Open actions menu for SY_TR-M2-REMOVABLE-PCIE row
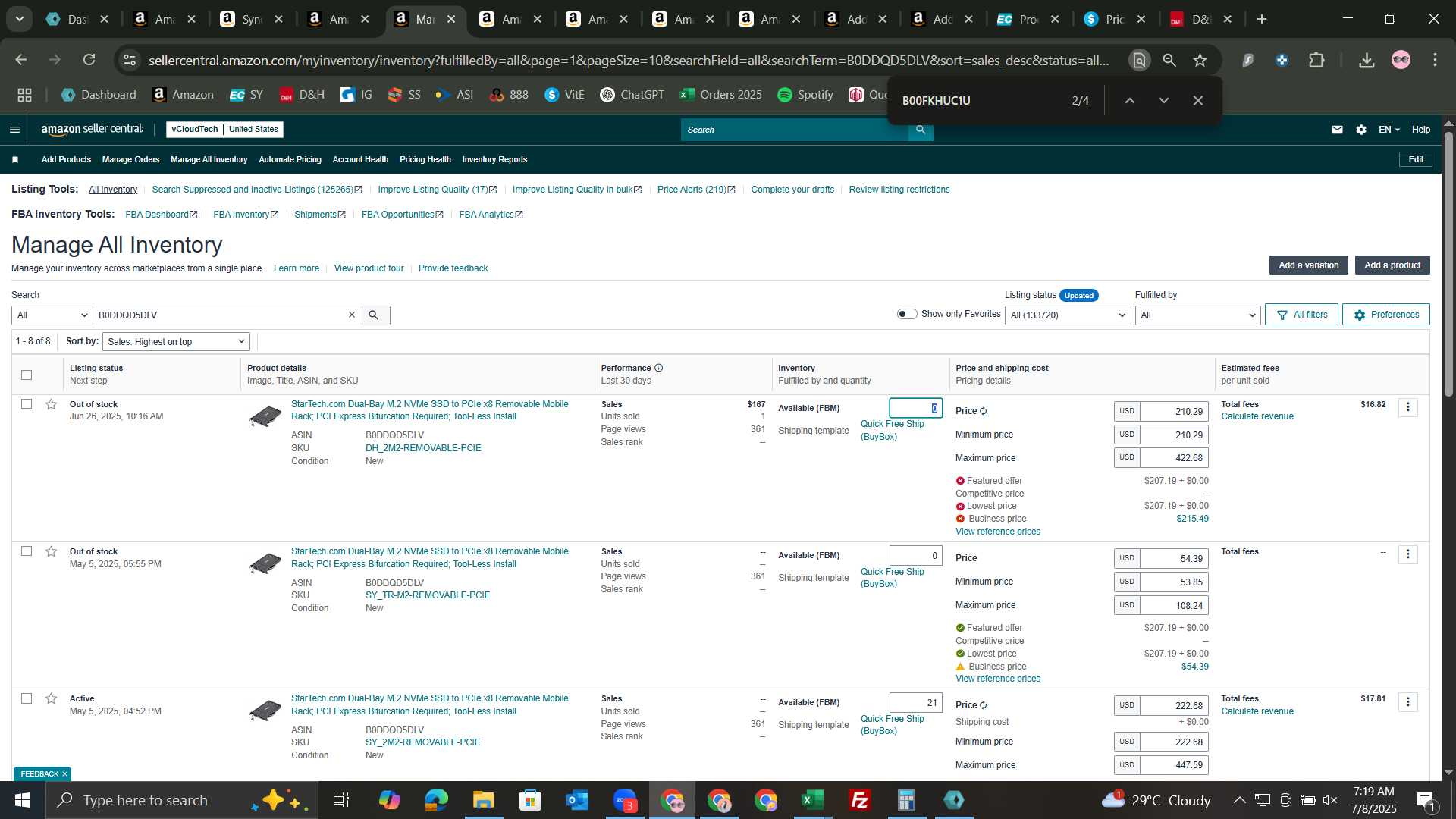 (1408, 554)
